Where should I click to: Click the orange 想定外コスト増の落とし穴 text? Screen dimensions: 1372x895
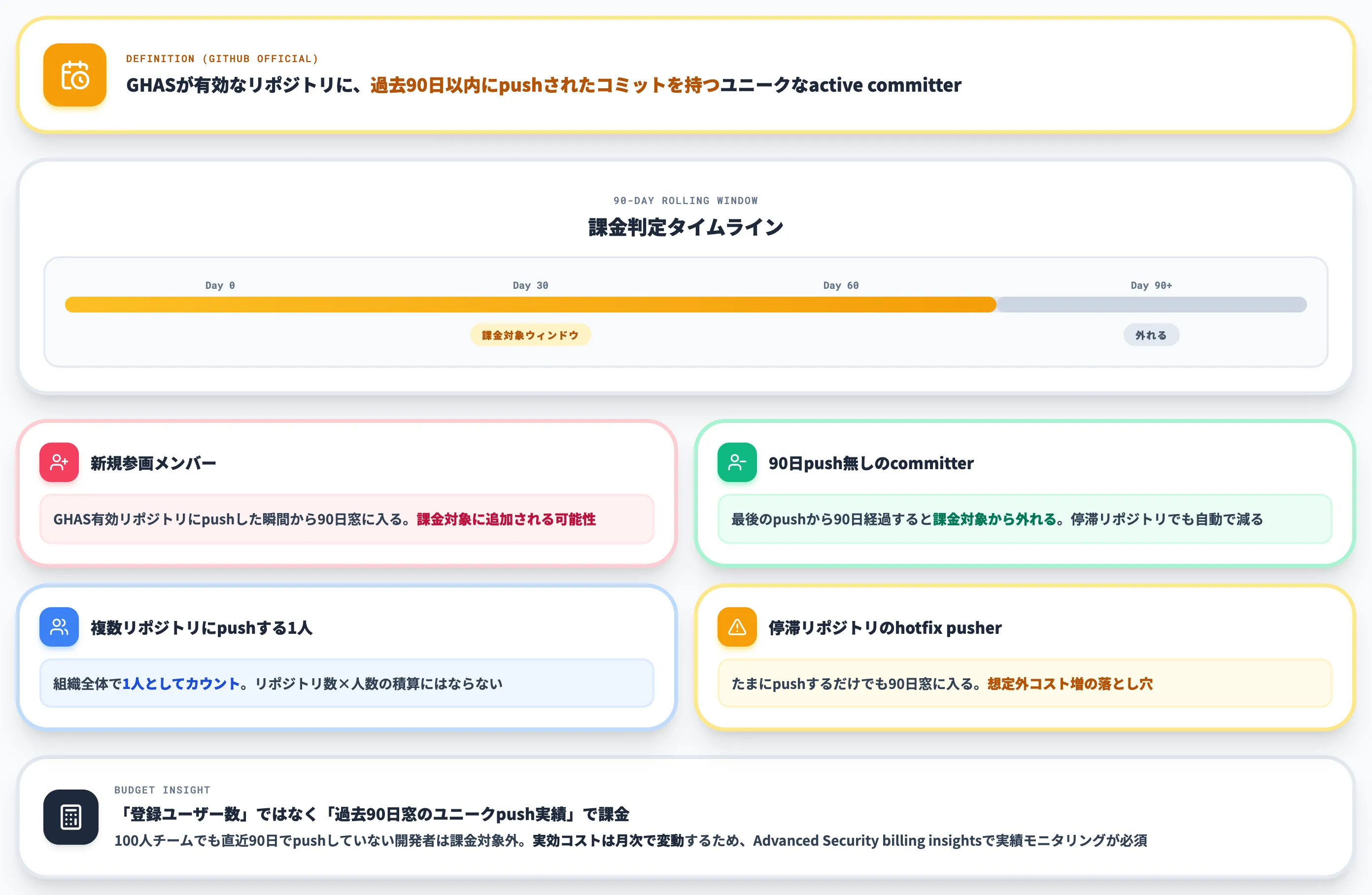(x=1070, y=684)
